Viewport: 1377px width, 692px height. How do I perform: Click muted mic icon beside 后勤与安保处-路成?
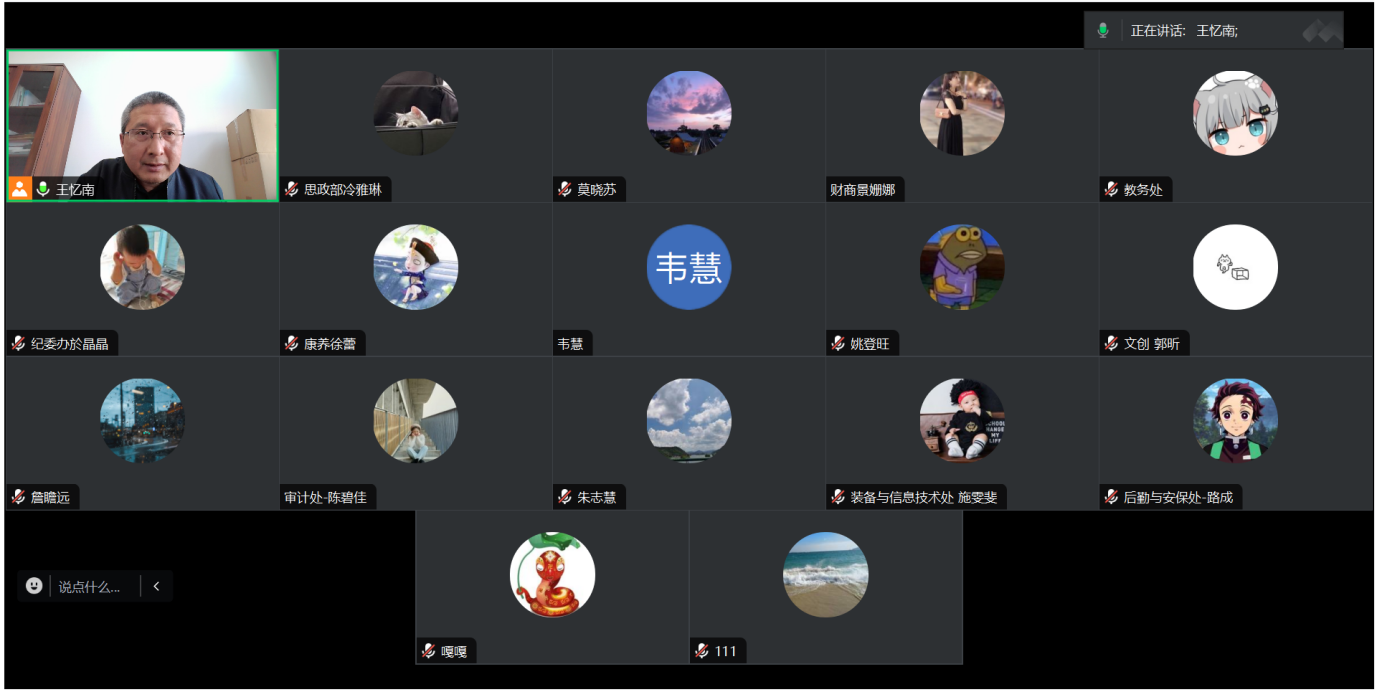1112,497
